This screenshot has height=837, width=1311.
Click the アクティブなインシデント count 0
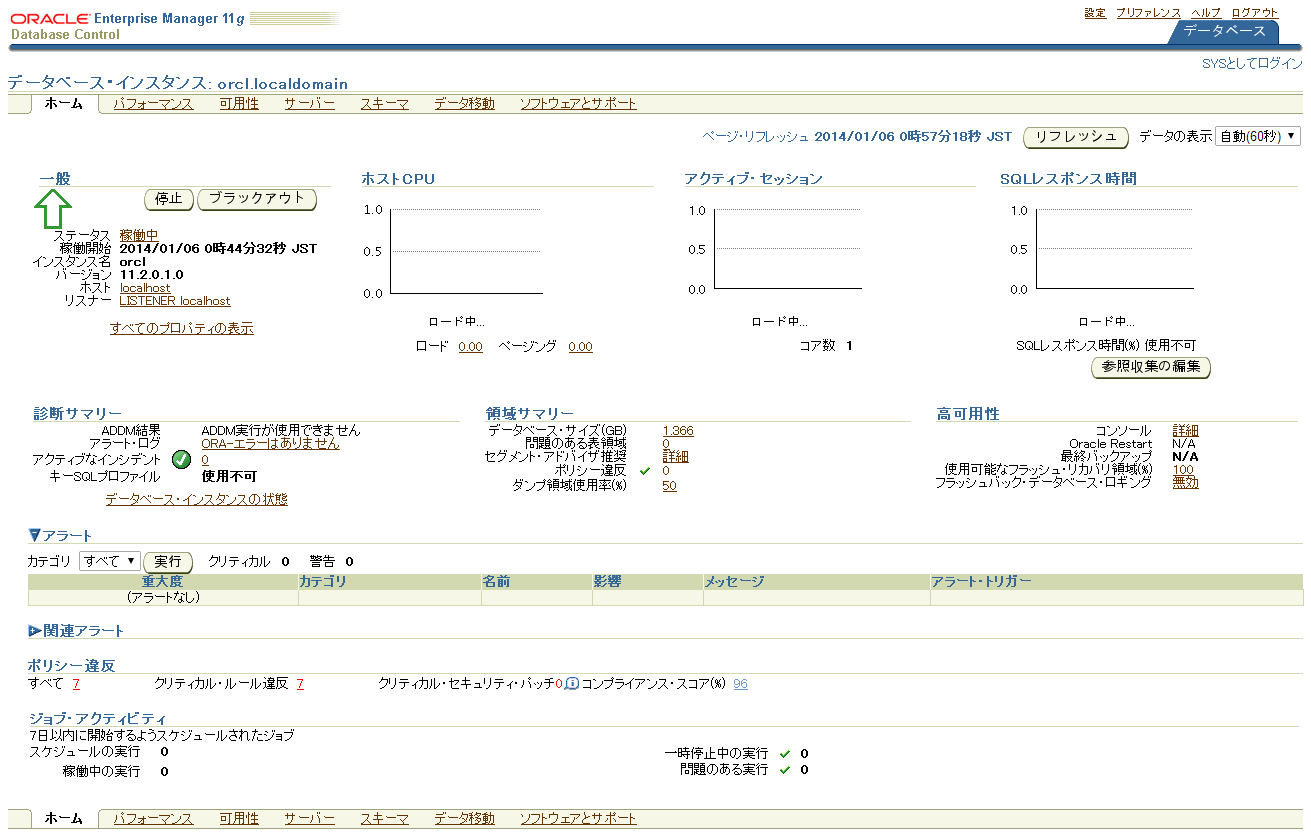point(205,460)
